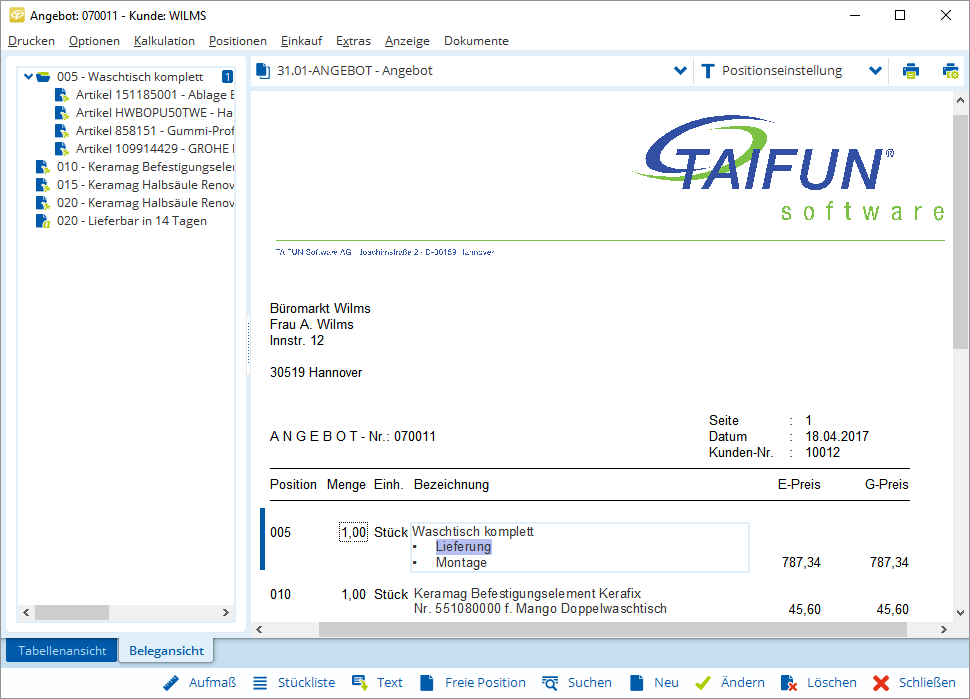Screen dimensions: 970x699
Task: Click Löschen to delete a position
Action: [830, 682]
